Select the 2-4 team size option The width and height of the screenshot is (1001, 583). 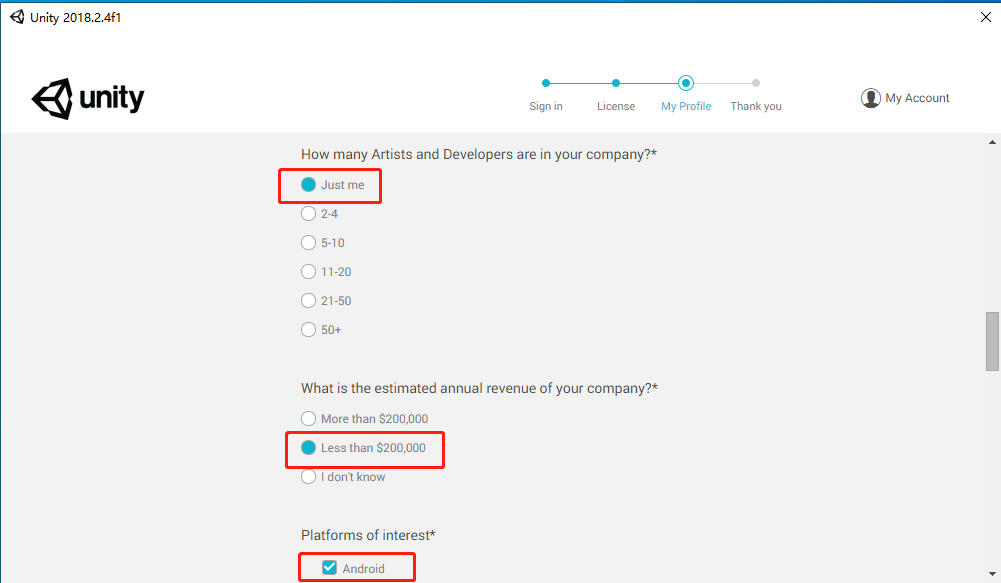point(308,213)
